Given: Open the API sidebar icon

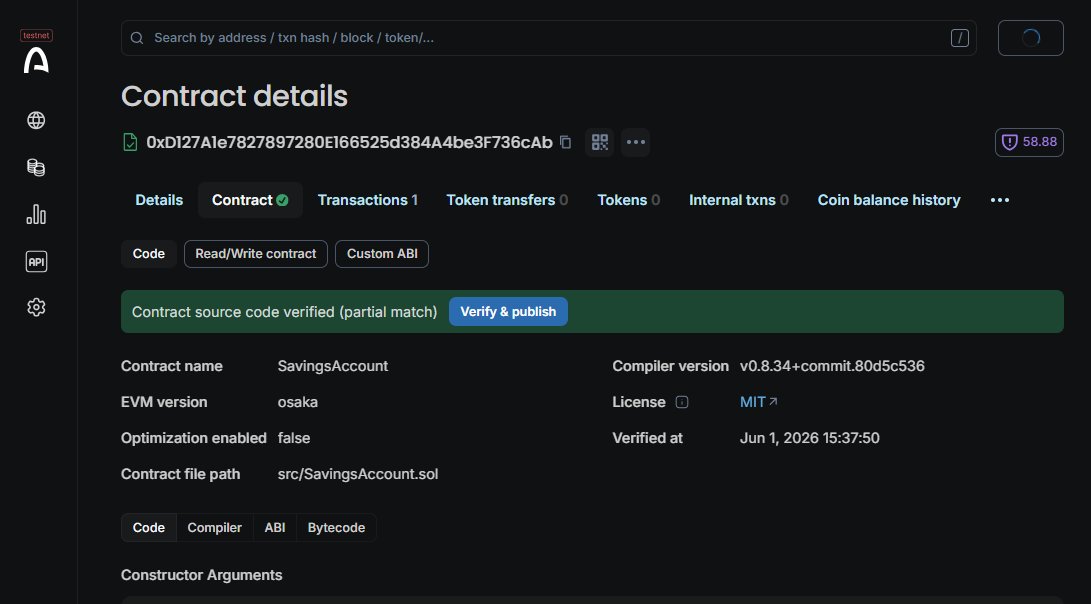Looking at the screenshot, I should pyautogui.click(x=36, y=262).
